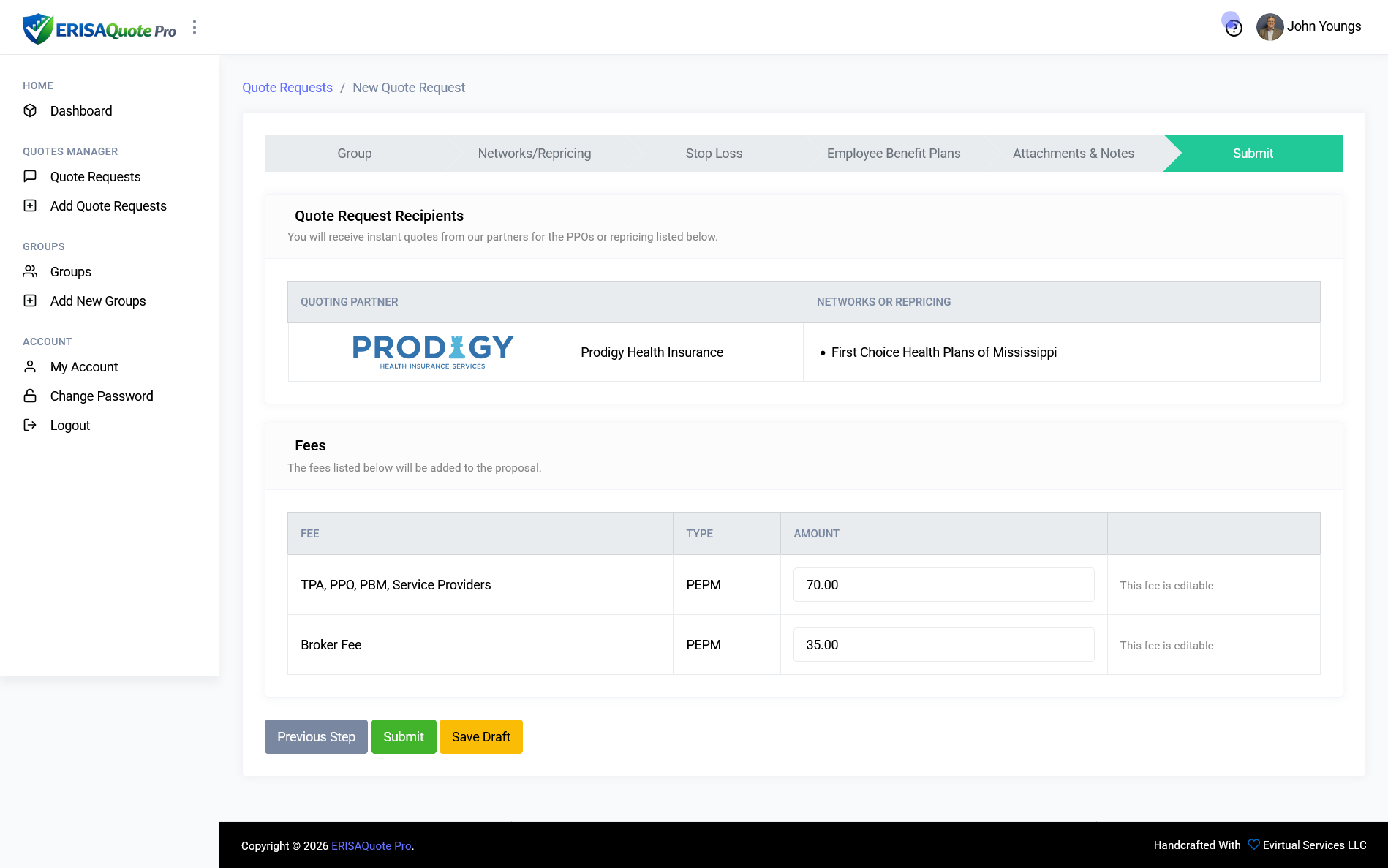Screen dimensions: 1388x868
Task: Click the Dashboard cube icon
Action: (x=30, y=110)
